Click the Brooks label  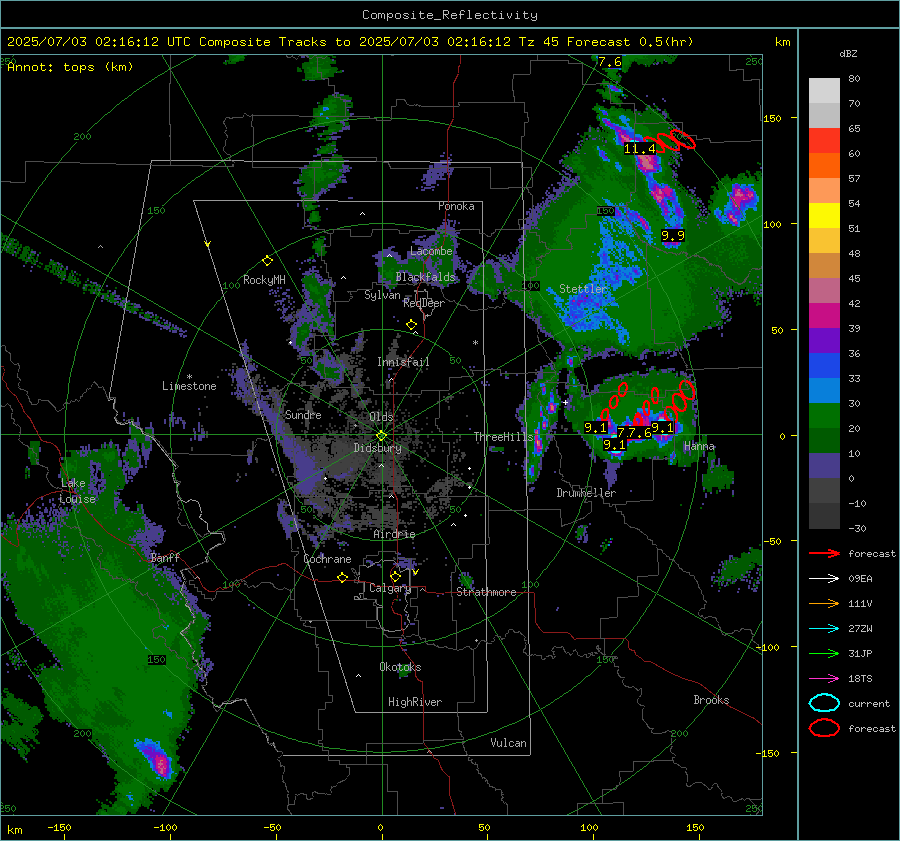[711, 700]
